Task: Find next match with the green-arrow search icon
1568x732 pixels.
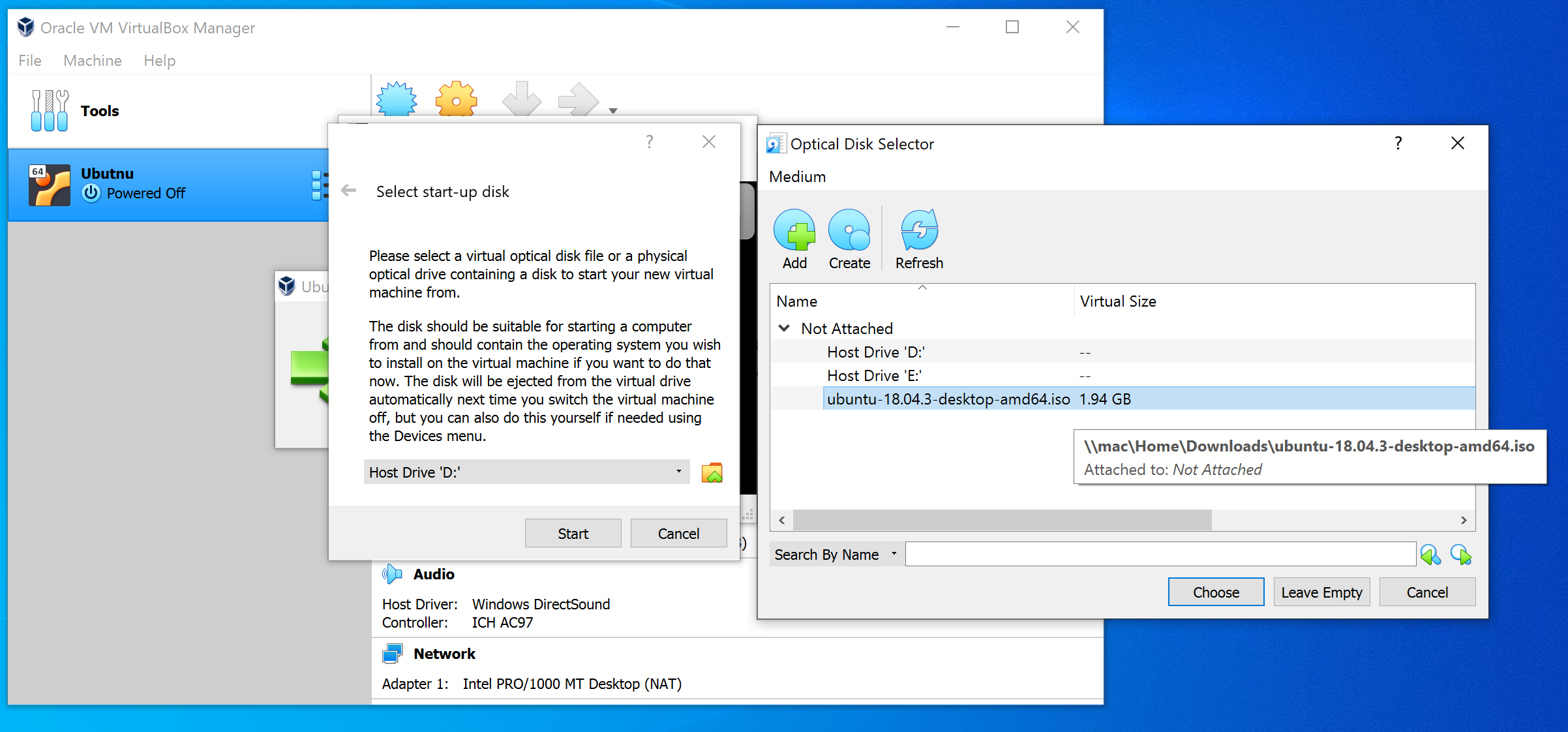Action: 1461,555
